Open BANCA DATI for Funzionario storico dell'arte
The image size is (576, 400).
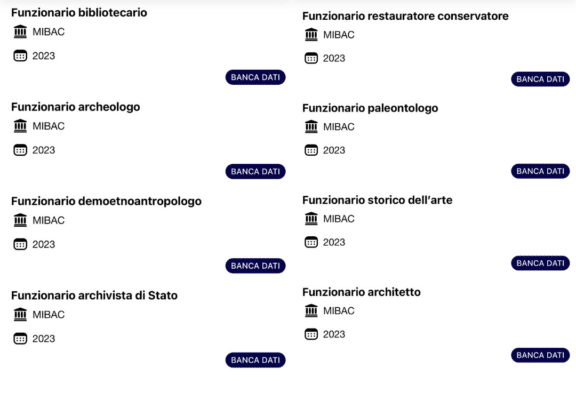click(x=540, y=263)
